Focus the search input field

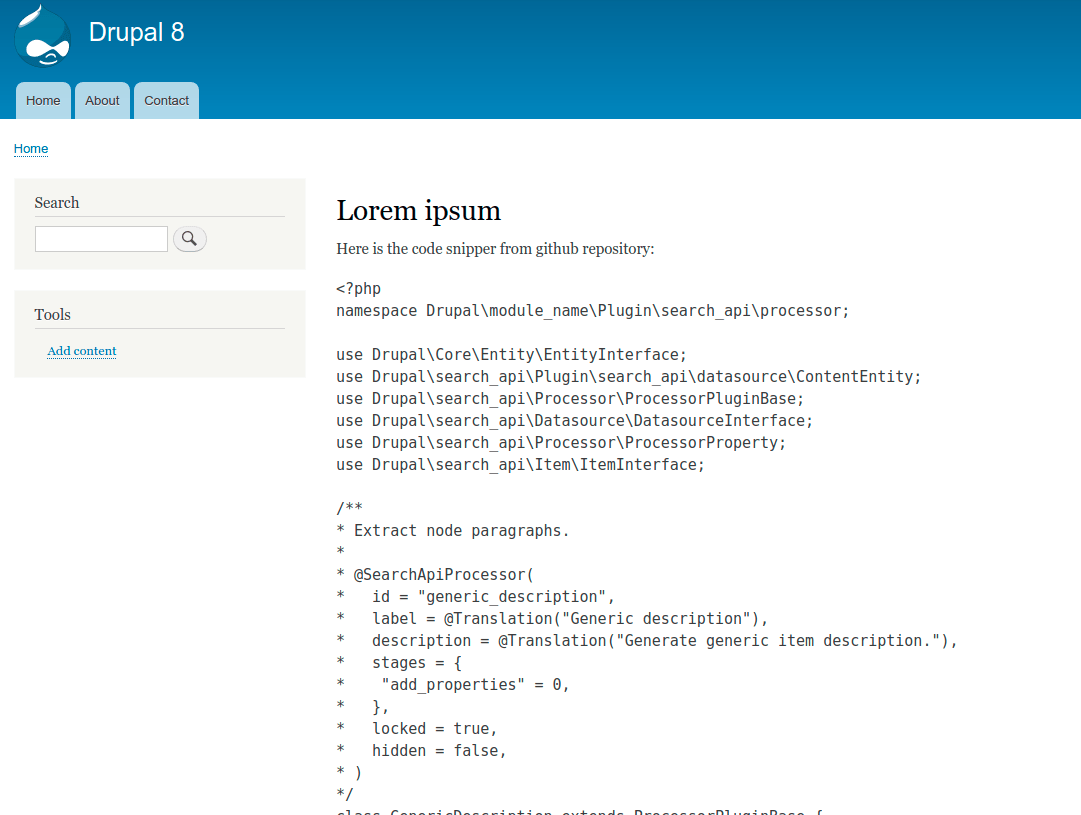pyautogui.click(x=100, y=238)
